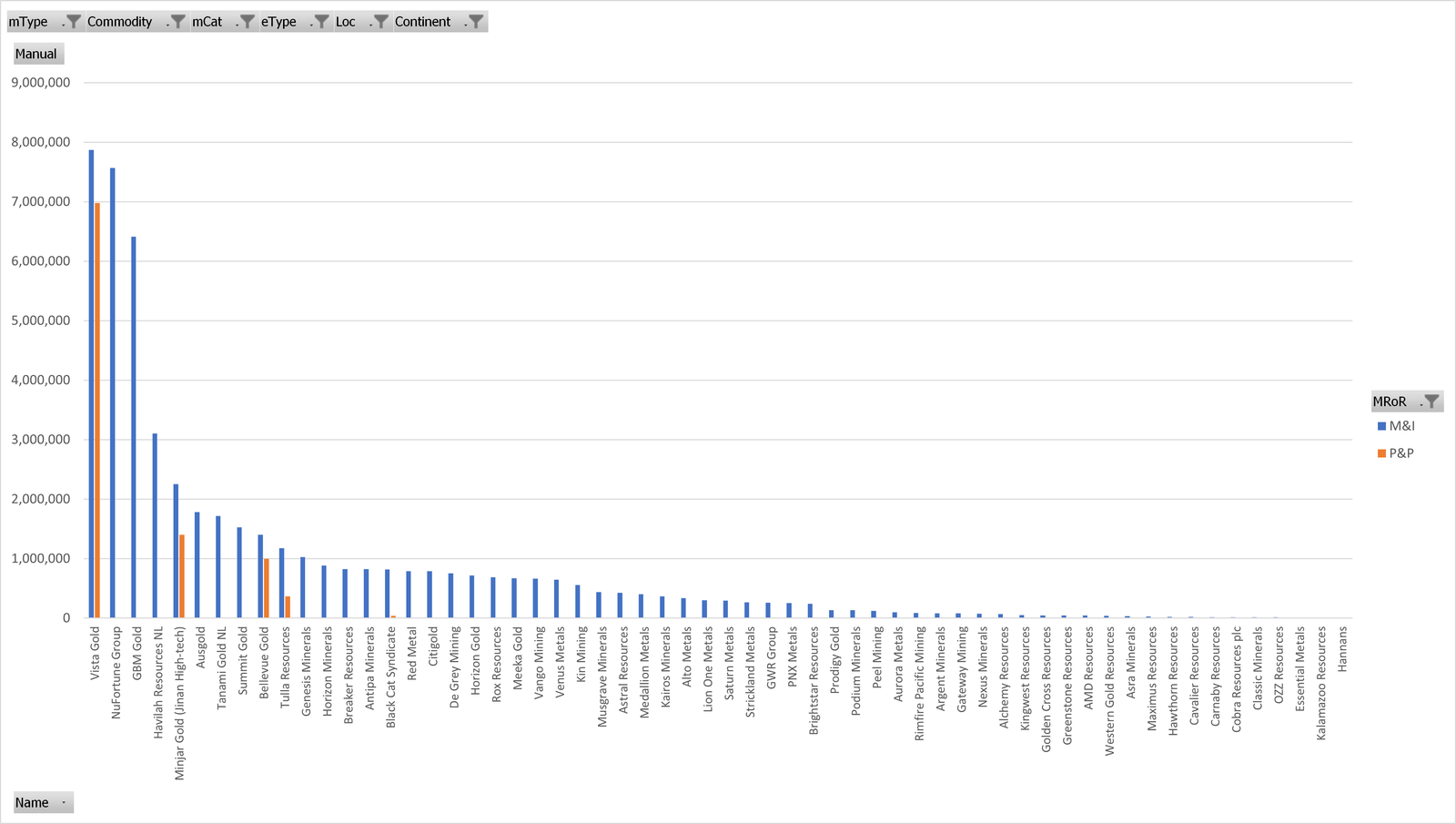Screen dimensions: 1456x824
Task: Click the blue M&I bar for Vista Gold
Action: (91, 384)
